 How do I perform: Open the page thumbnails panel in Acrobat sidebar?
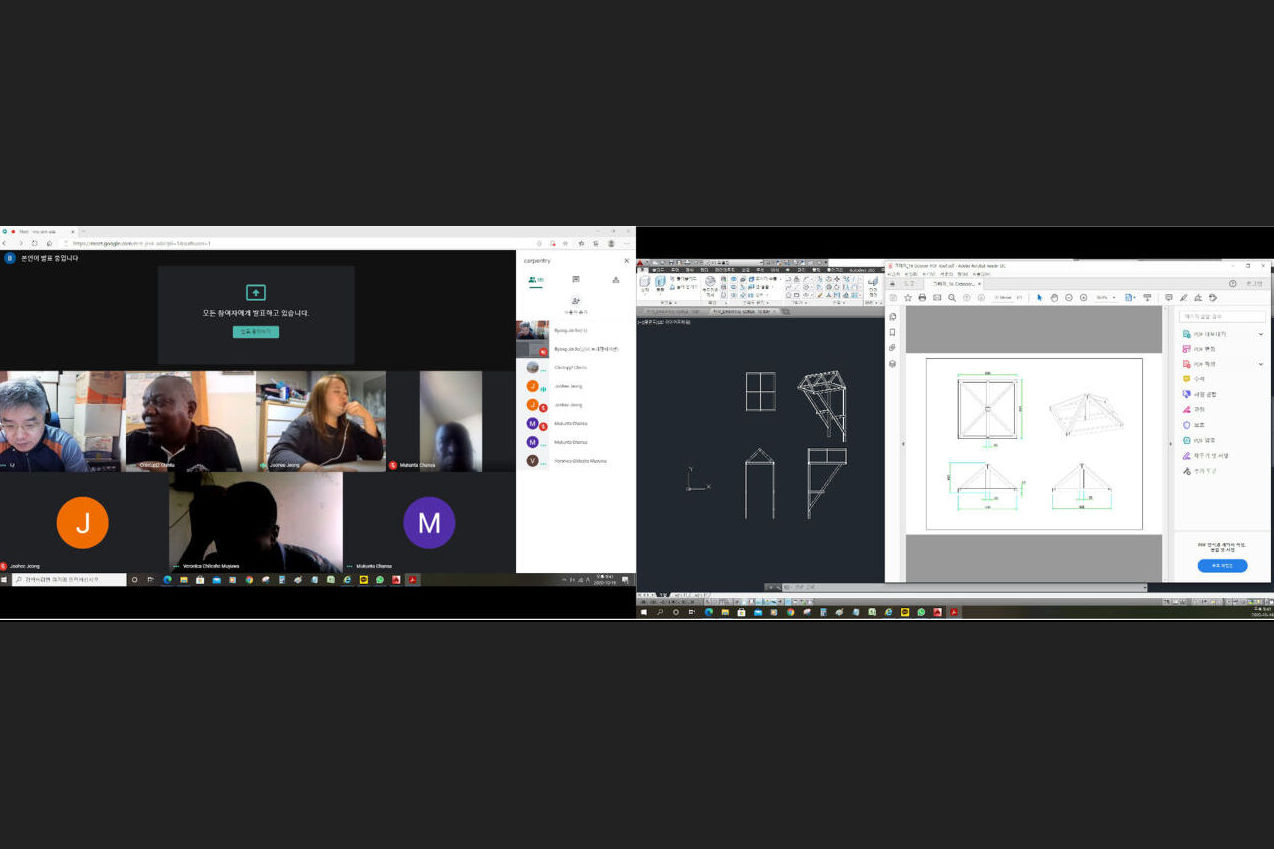click(x=893, y=317)
